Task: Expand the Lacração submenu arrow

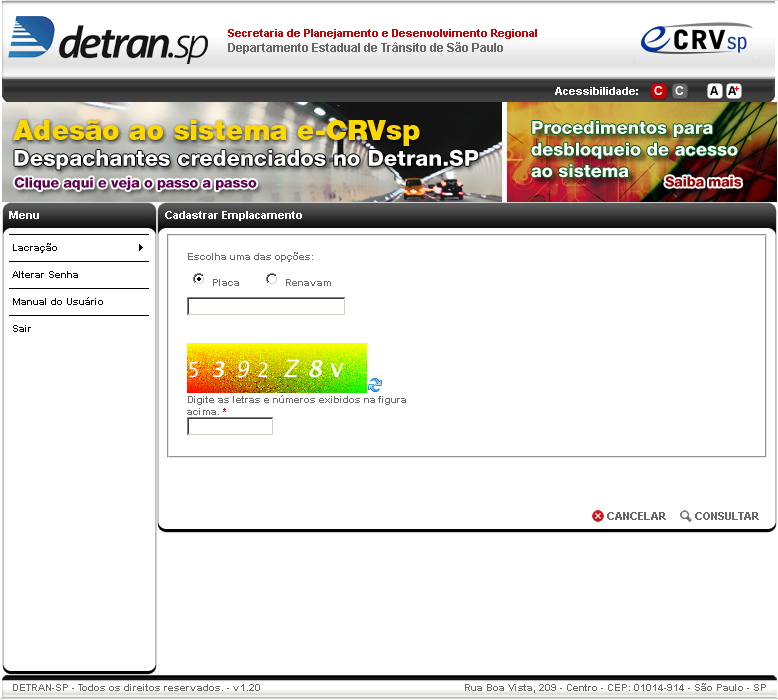Action: pos(141,248)
